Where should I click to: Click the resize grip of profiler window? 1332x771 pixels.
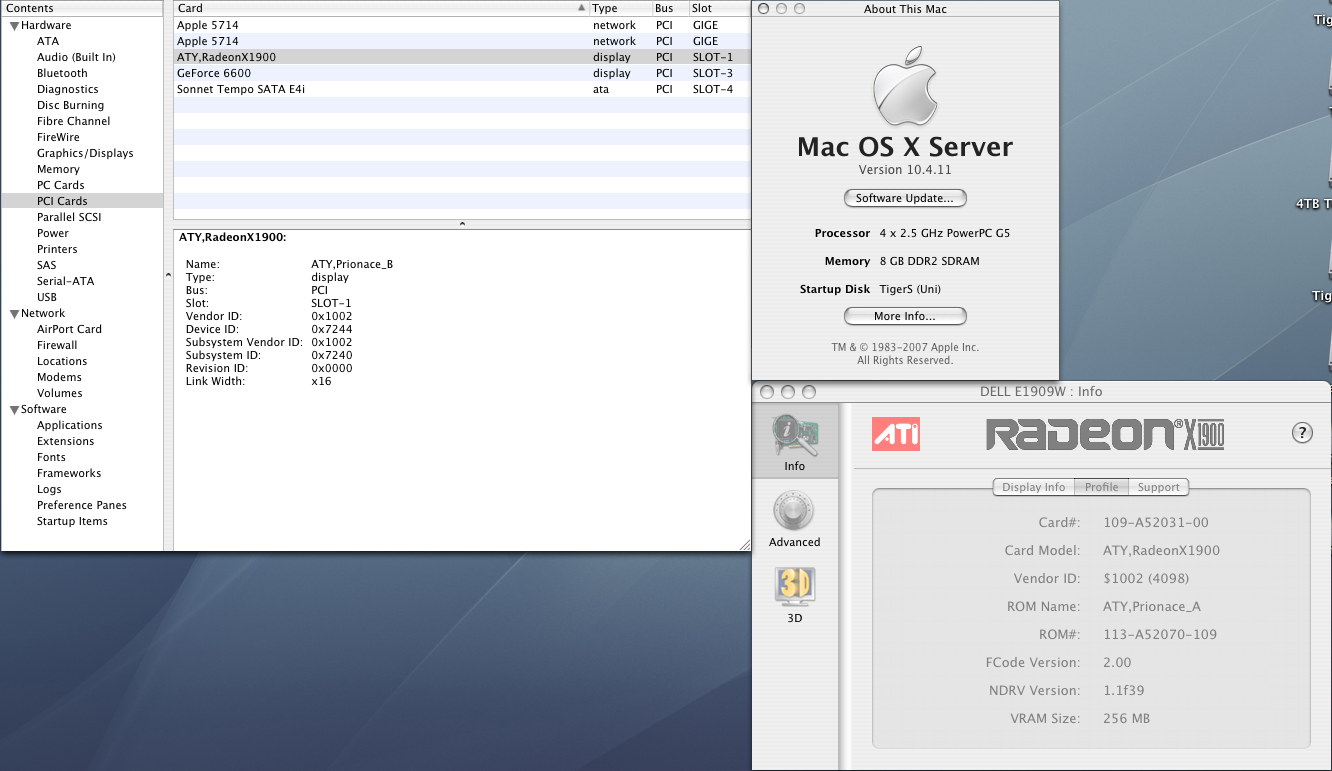tap(744, 544)
